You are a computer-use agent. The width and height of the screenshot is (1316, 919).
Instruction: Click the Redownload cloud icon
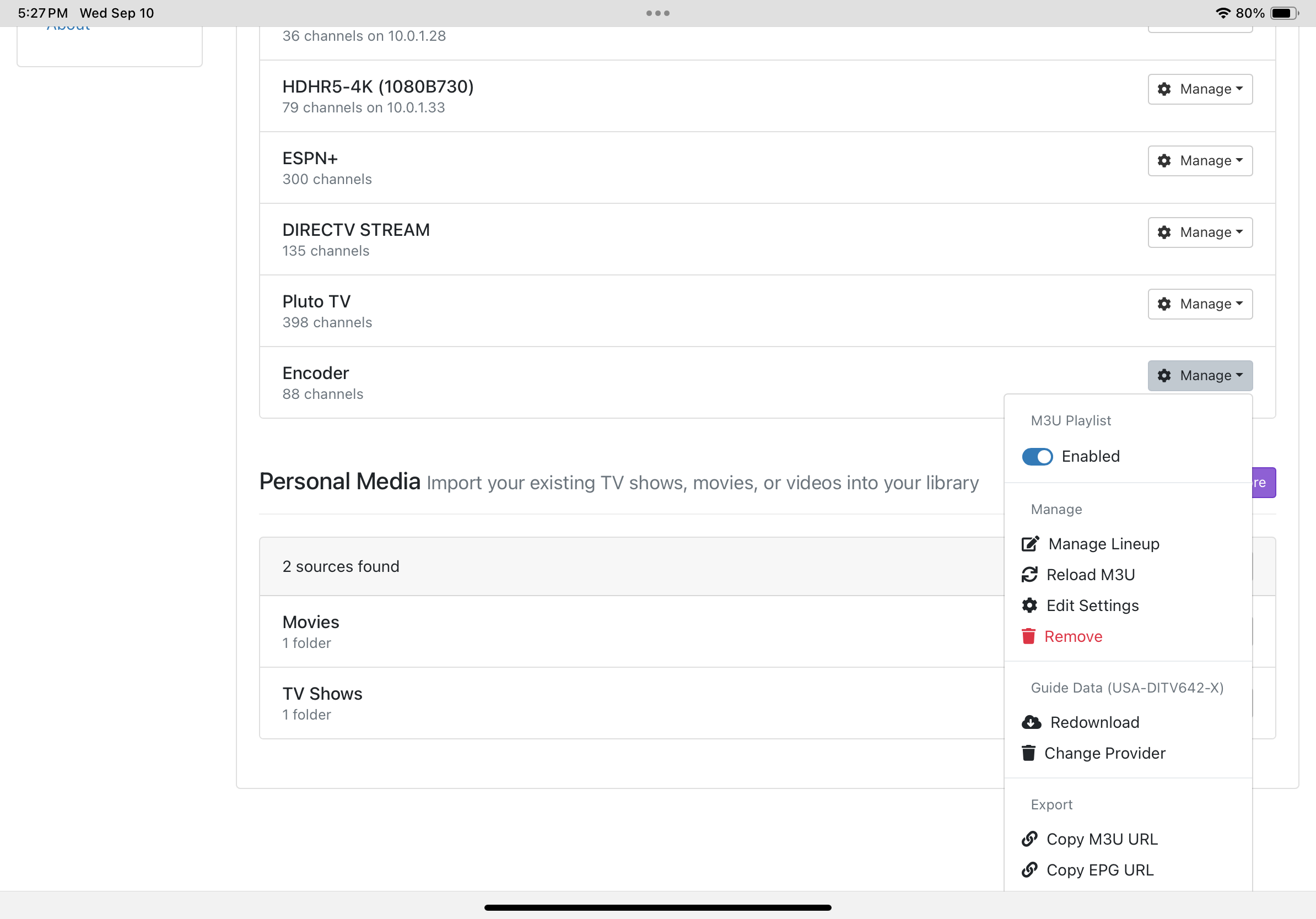click(1031, 722)
